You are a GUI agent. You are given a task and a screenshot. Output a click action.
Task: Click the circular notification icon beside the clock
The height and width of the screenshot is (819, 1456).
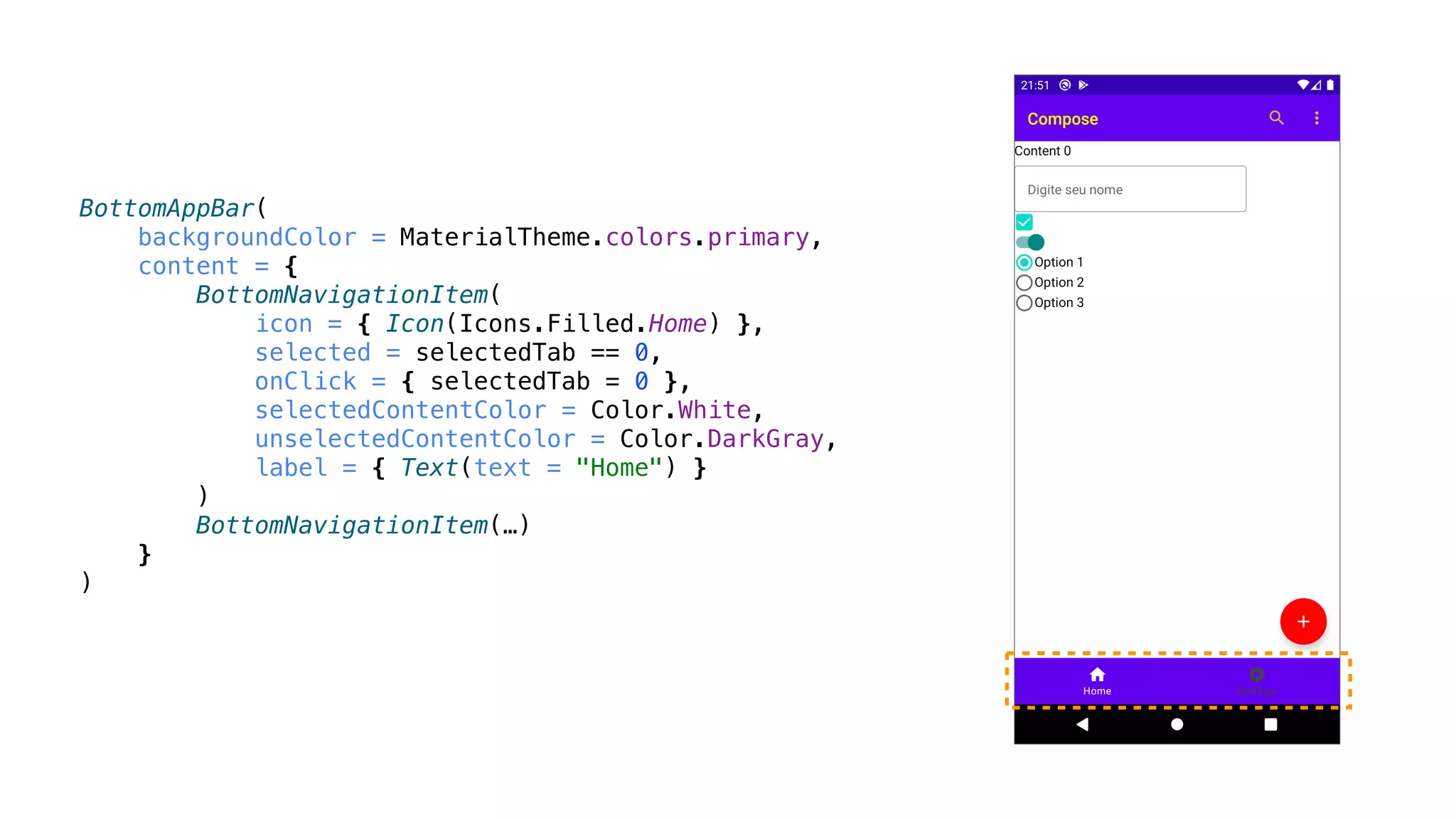[x=1064, y=85]
